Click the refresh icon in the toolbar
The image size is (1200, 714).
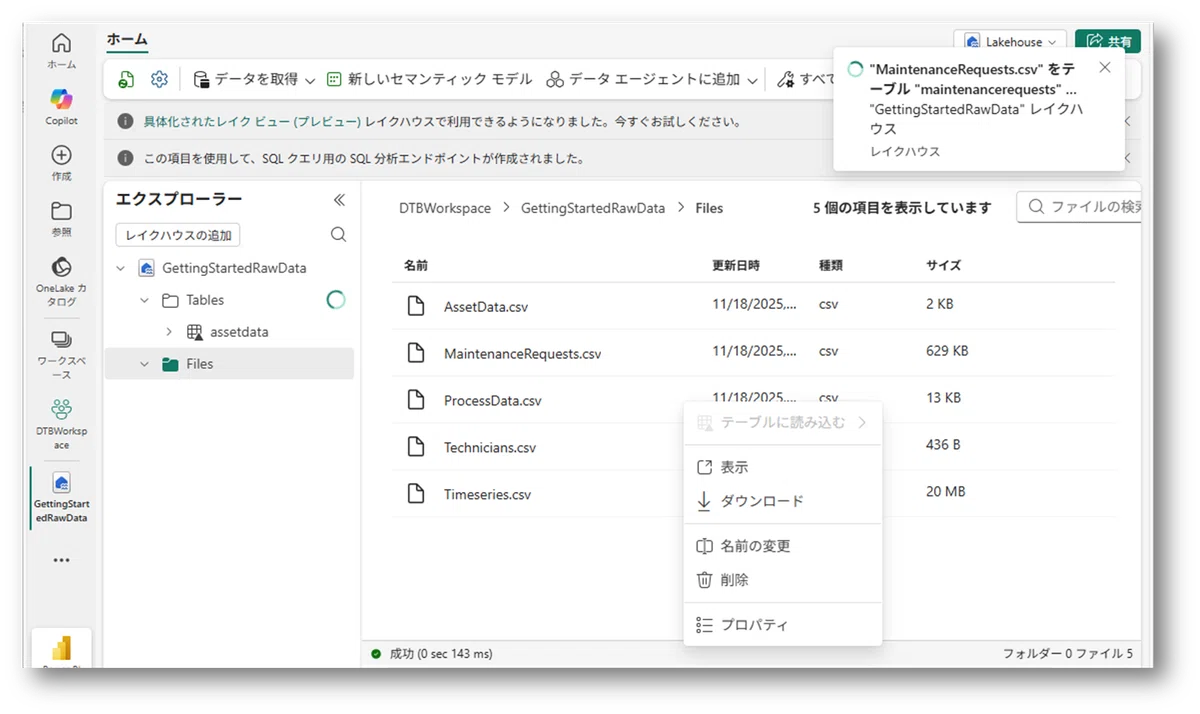[126, 79]
